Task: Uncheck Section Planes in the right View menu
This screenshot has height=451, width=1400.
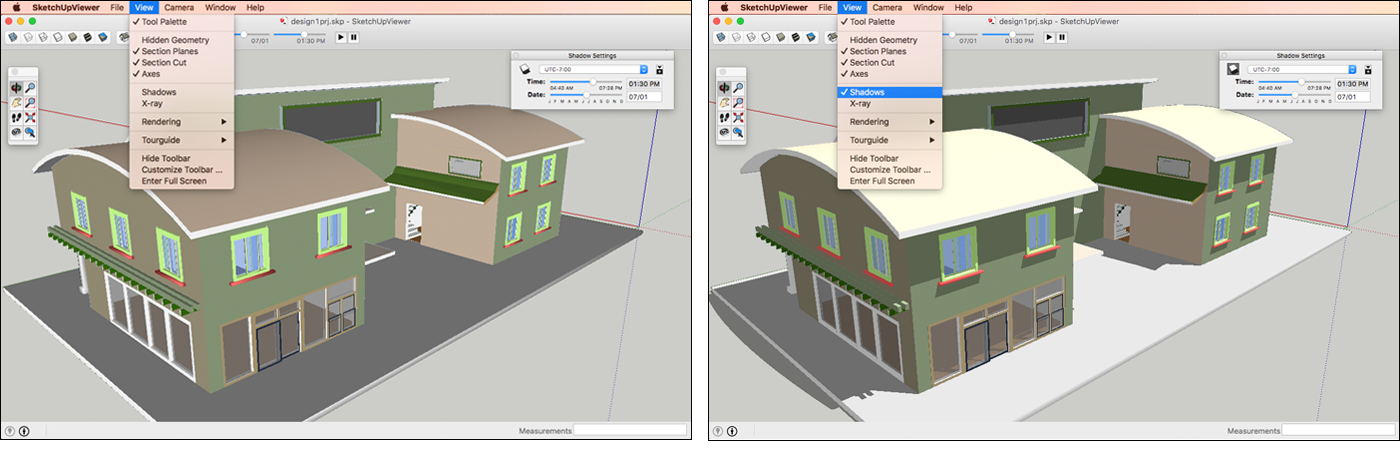Action: coord(877,51)
